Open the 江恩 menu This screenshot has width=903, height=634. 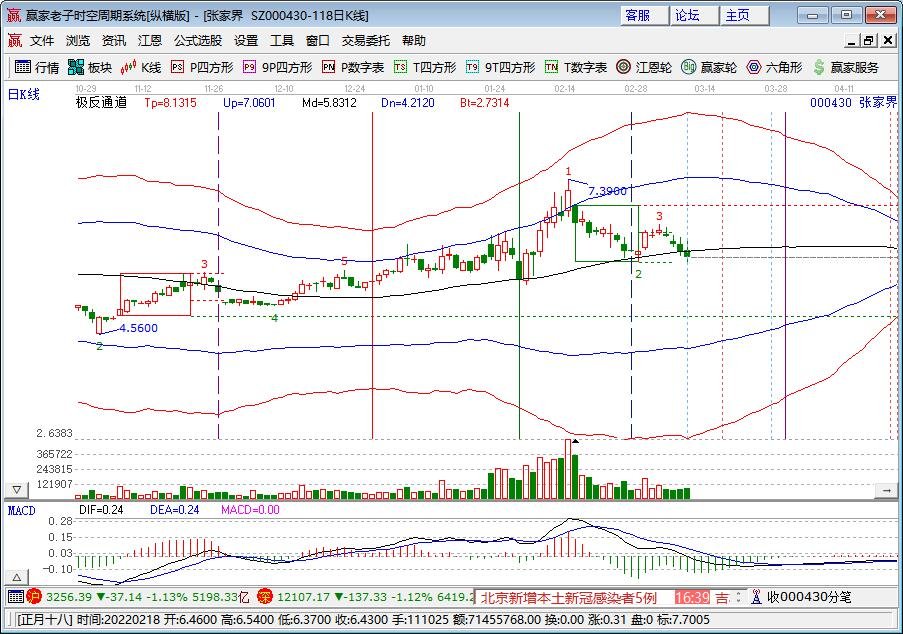coord(150,40)
